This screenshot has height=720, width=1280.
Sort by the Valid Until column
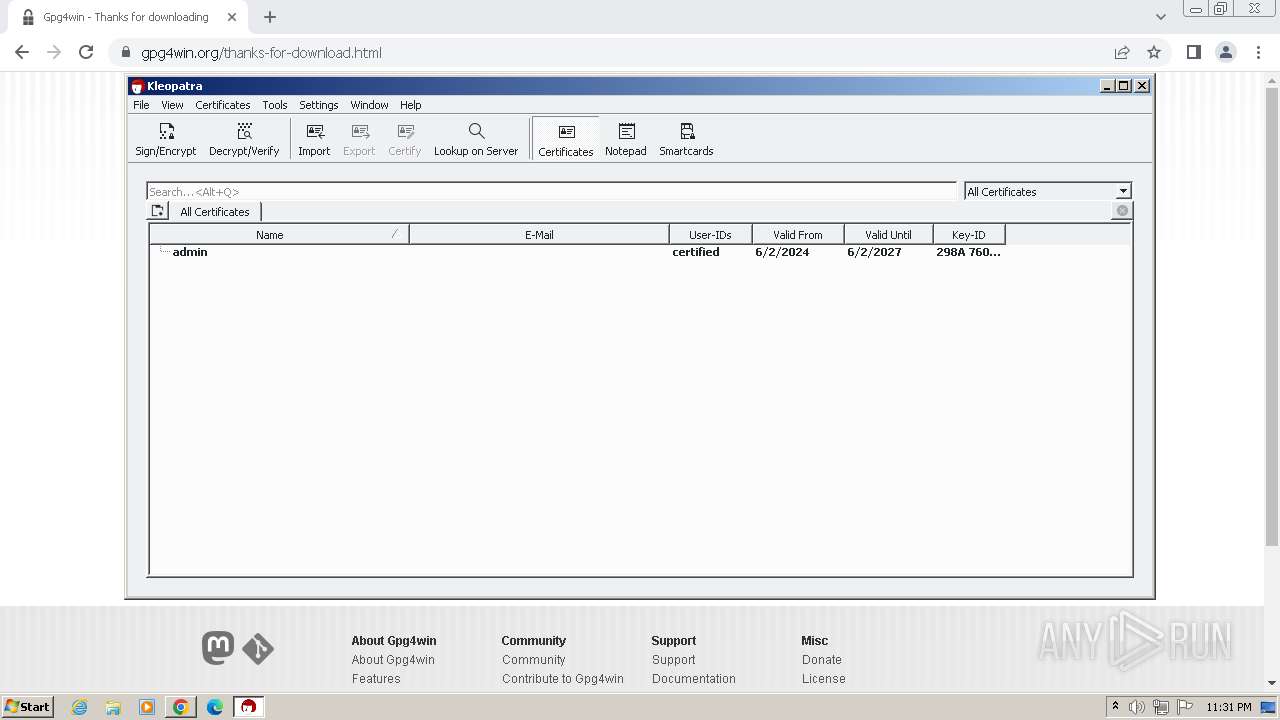(x=888, y=235)
